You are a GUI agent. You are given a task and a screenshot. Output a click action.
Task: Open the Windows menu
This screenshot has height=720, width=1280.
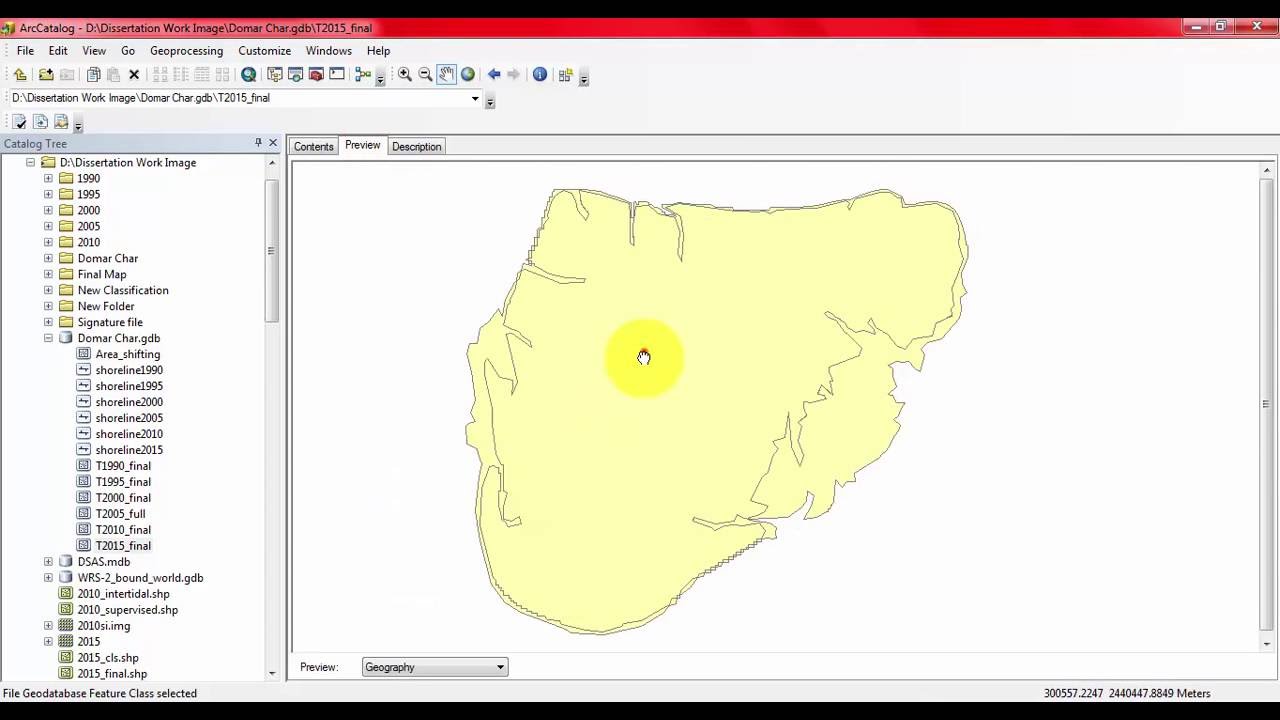[x=328, y=50]
